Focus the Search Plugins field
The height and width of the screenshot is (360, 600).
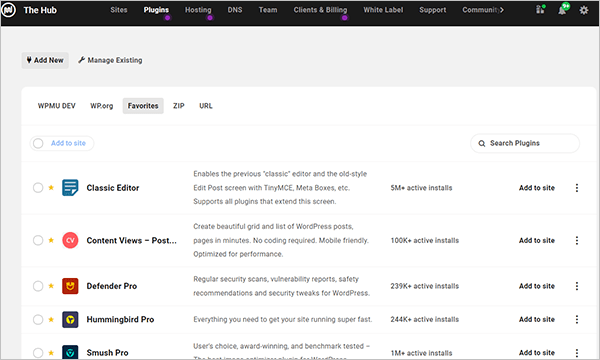tap(525, 143)
